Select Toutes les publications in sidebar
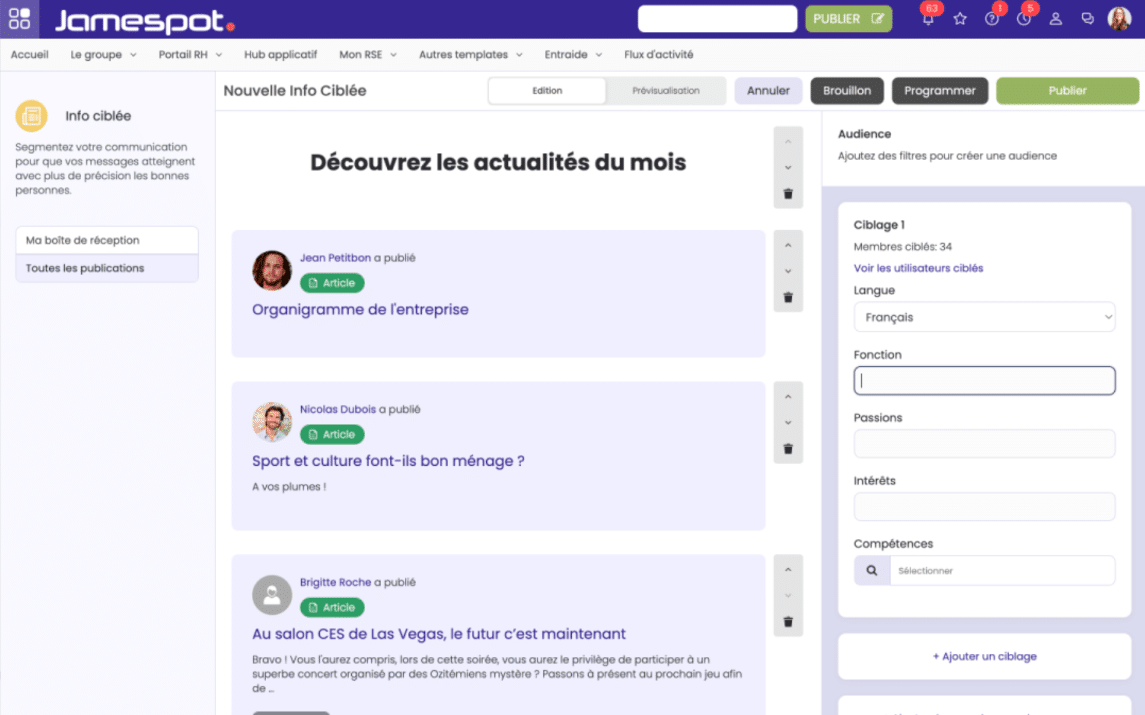The image size is (1145, 715). 107,268
